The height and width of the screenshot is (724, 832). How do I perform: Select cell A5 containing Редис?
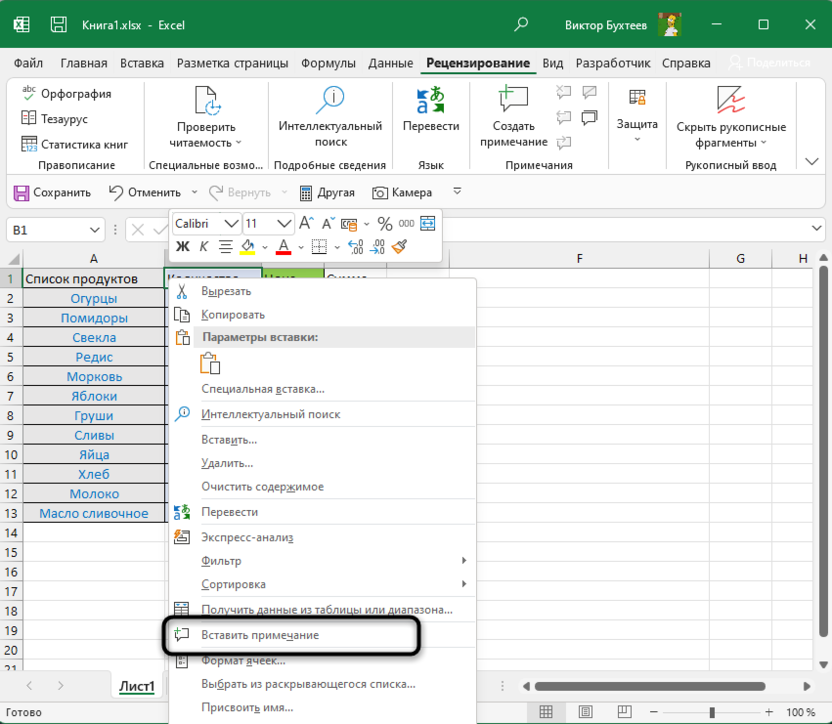[x=93, y=357]
